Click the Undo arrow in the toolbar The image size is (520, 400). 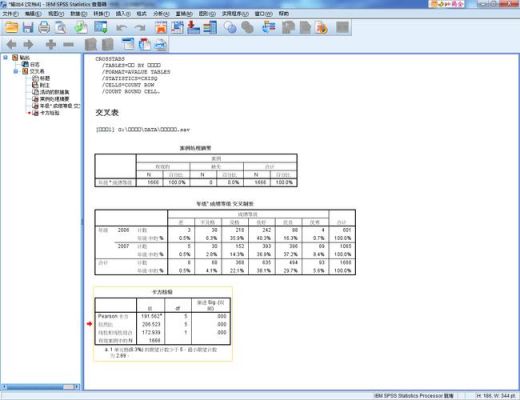pos(121,28)
